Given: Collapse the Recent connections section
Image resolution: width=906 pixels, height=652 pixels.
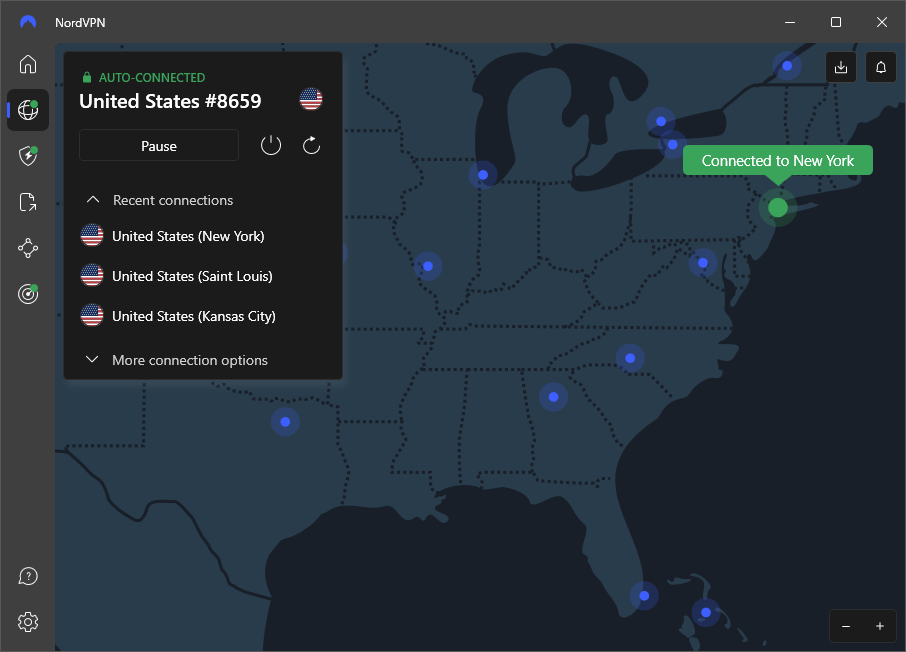Looking at the screenshot, I should pos(159,200).
